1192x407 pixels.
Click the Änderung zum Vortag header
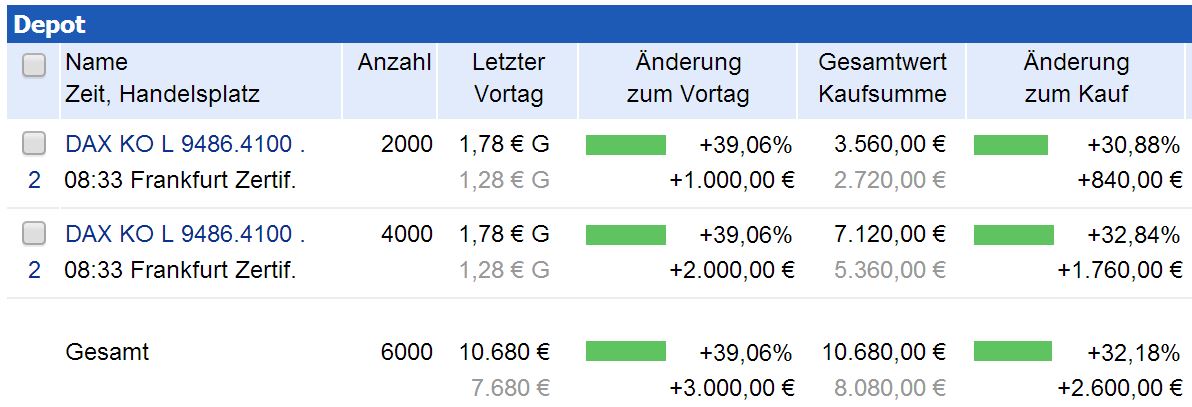(x=688, y=78)
